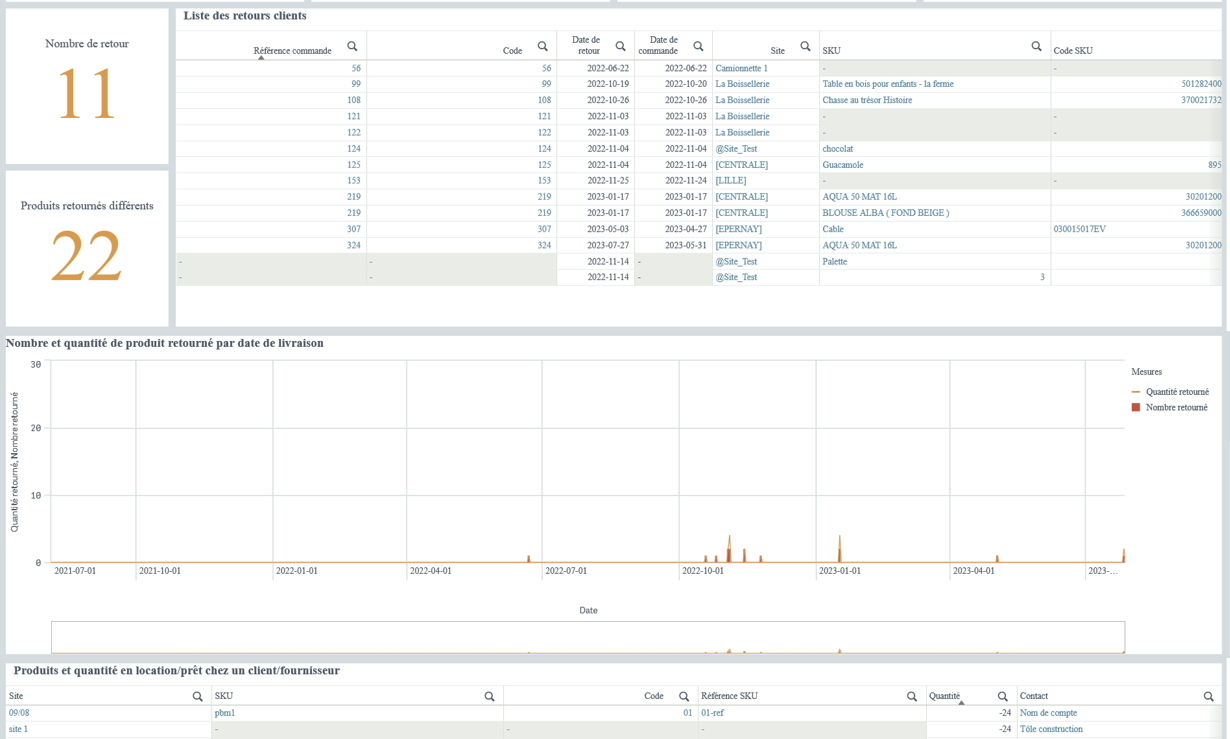This screenshot has width=1230, height=739.
Task: Click the 'Nombre retourné' legend label
Action: (1176, 407)
